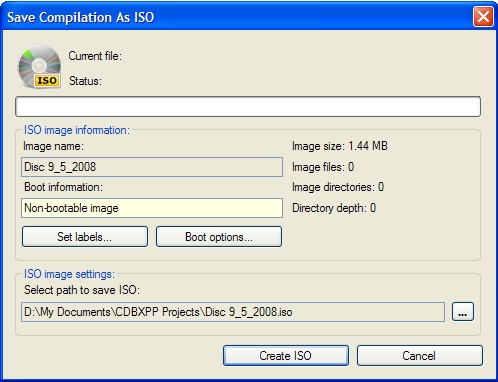Screen dimensions: 498x382
Task: Click the 'Image size: 1.44 MB' text
Action: coord(340,146)
